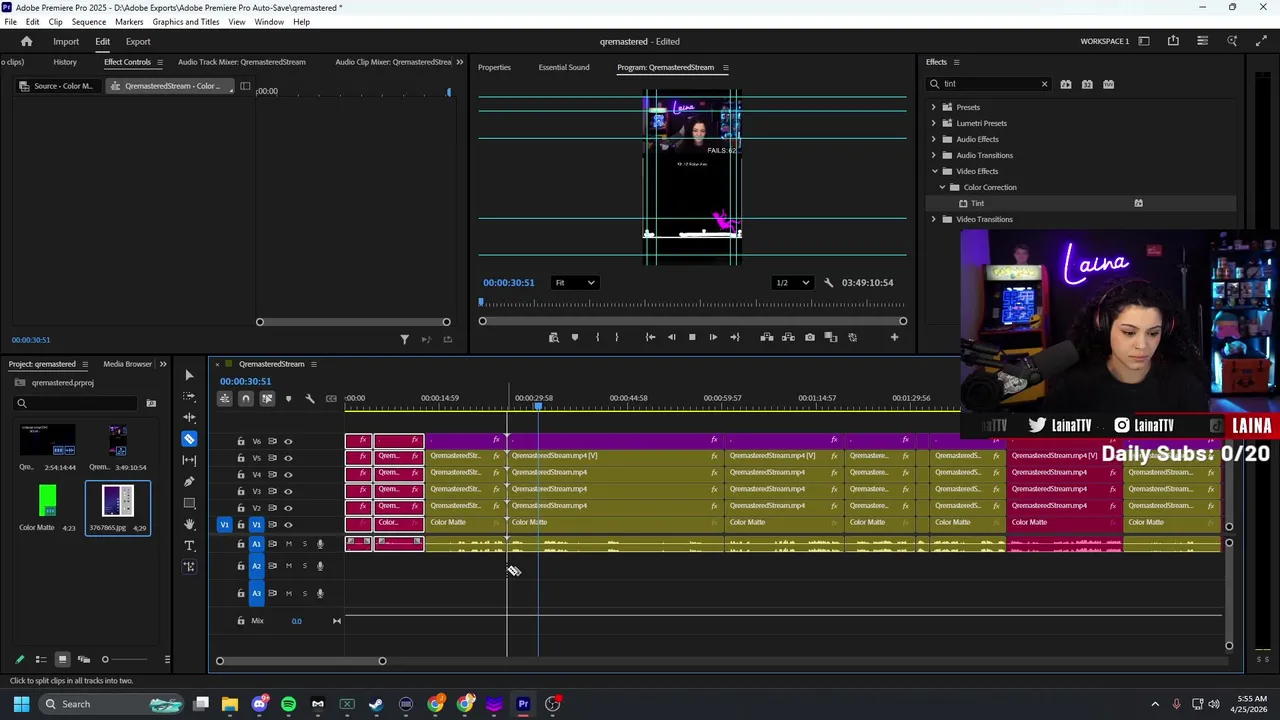Open the Sequence menu
The height and width of the screenshot is (720, 1280).
click(88, 22)
